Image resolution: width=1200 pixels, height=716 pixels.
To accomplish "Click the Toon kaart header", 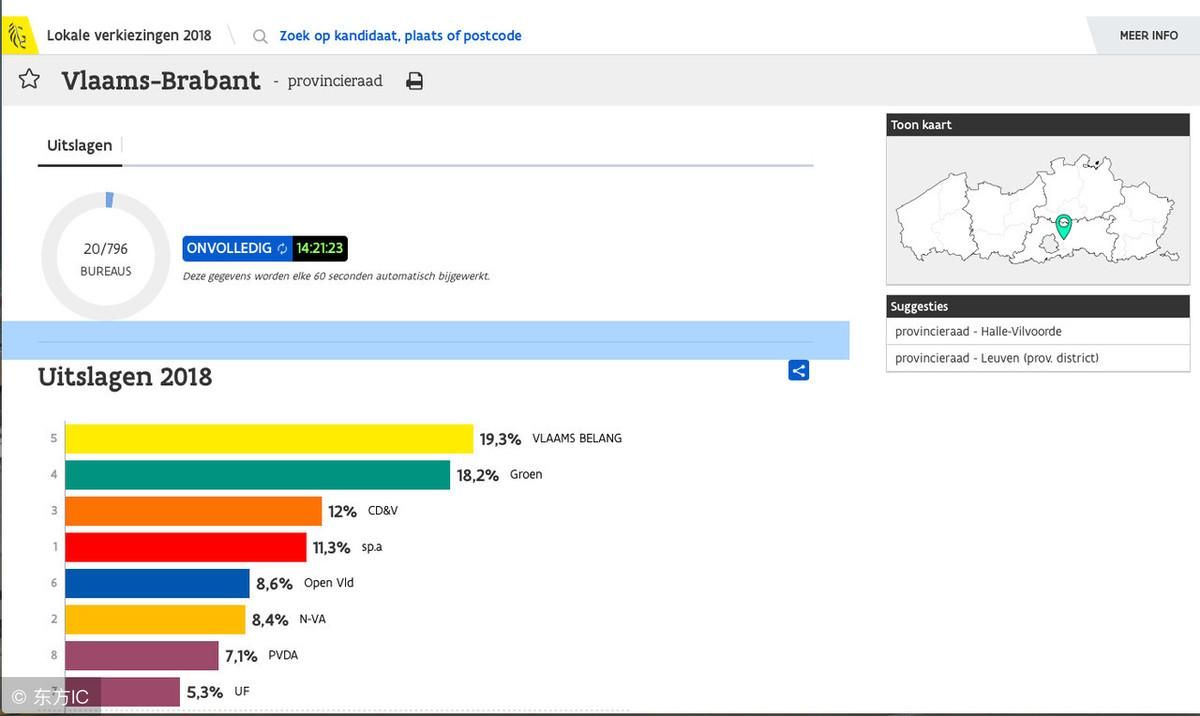I will (1038, 125).
